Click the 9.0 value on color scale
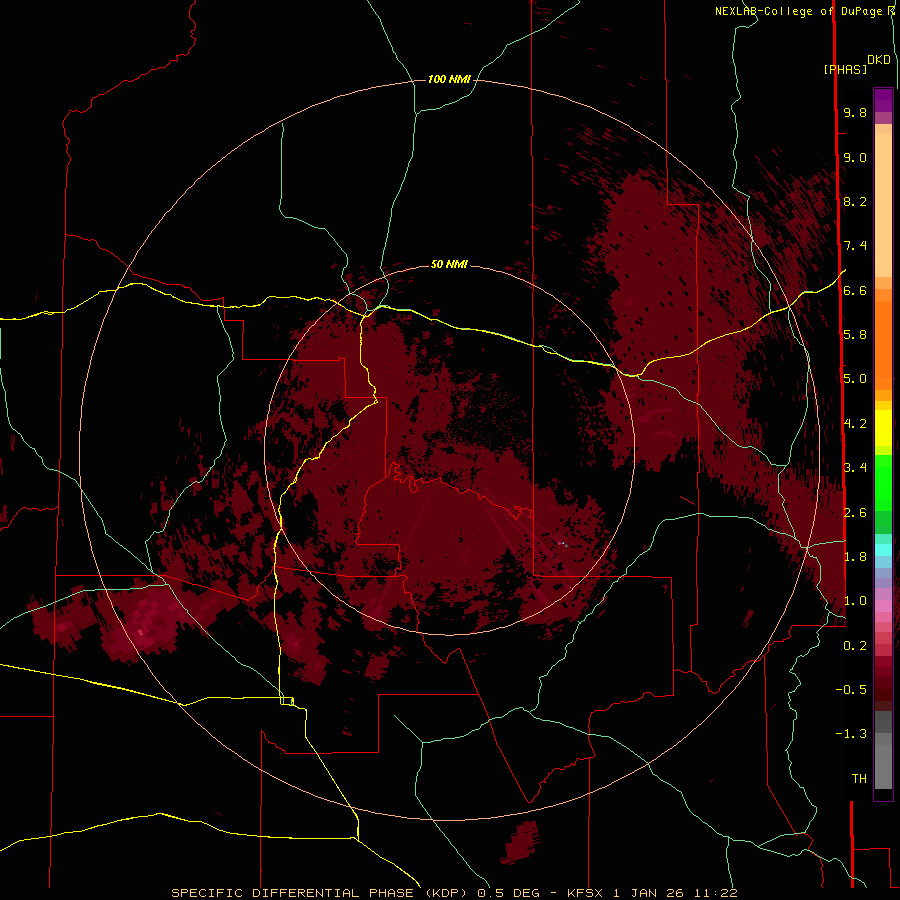The width and height of the screenshot is (900, 900). pyautogui.click(x=855, y=157)
